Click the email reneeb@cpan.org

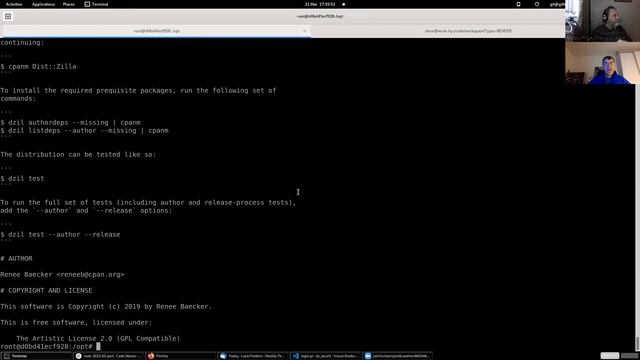90,275
